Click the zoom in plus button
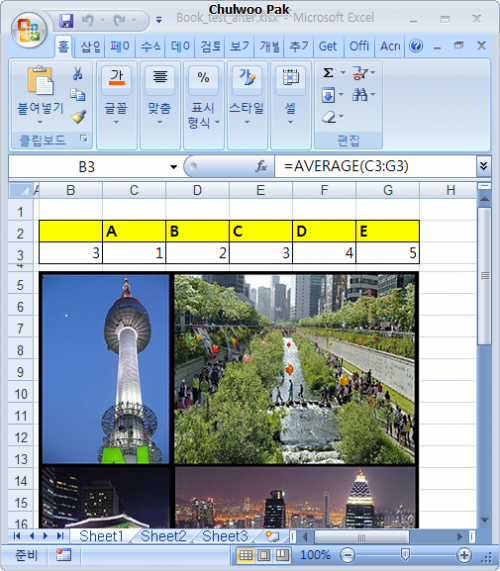 click(464, 555)
